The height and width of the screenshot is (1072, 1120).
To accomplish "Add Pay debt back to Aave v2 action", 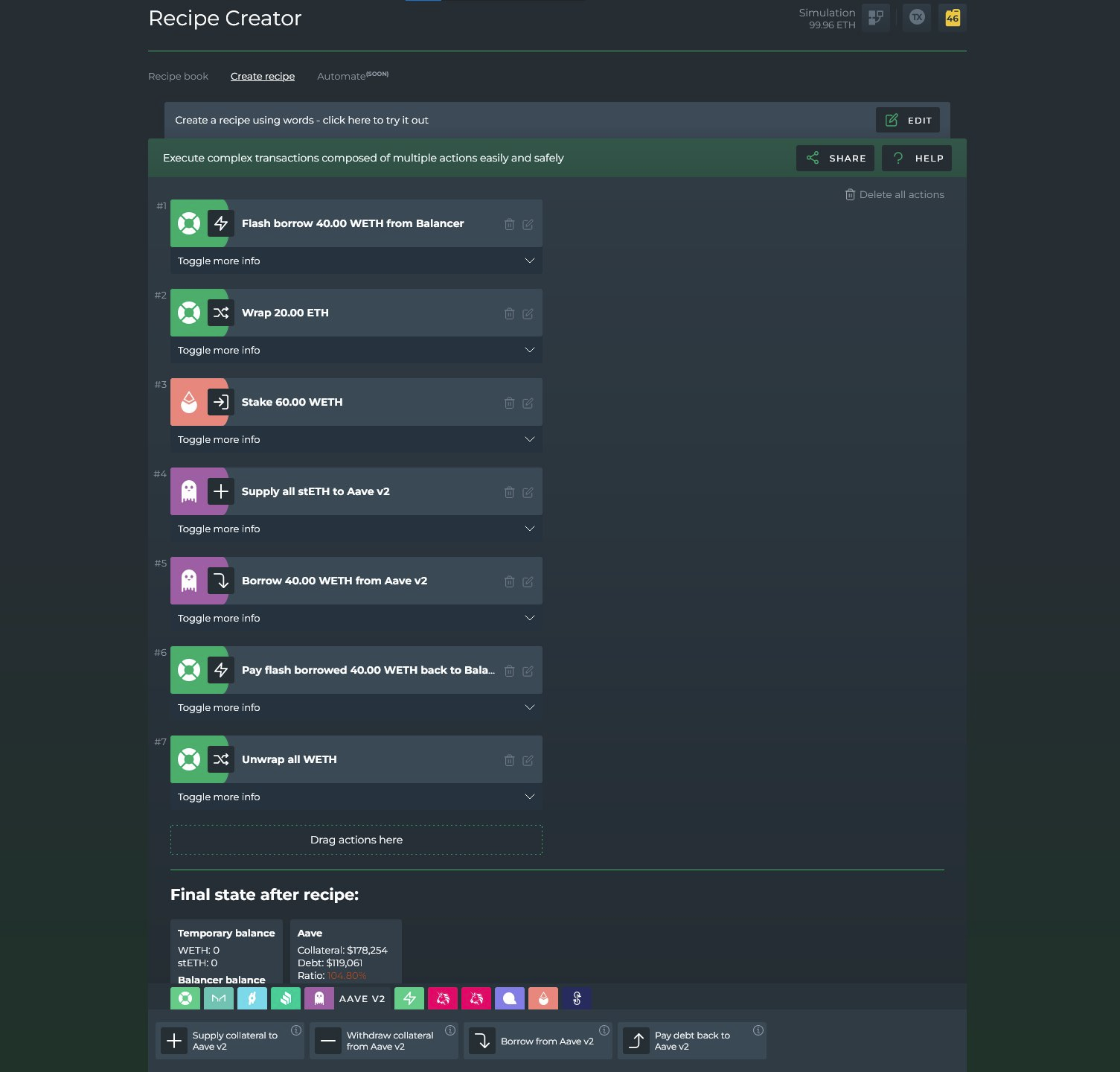I will (x=692, y=1041).
